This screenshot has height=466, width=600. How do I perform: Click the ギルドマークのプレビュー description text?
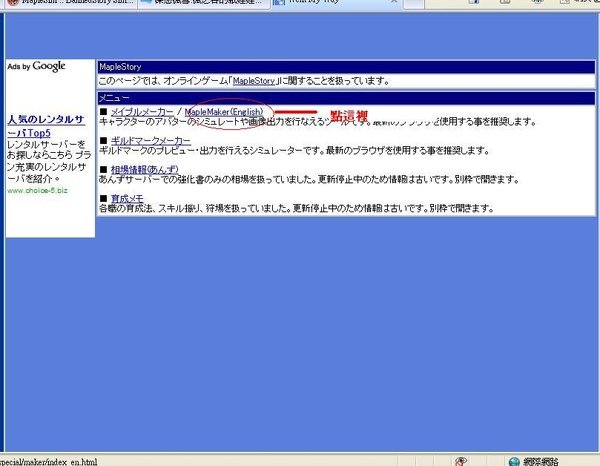[294, 150]
